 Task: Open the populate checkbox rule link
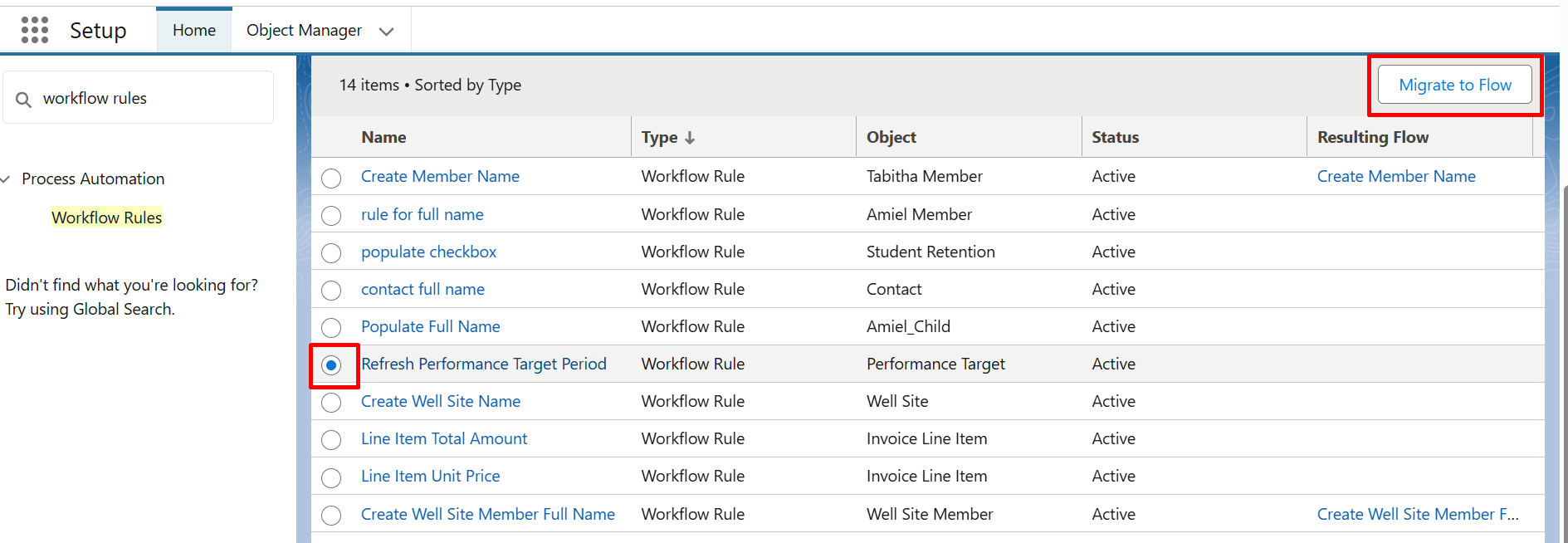pos(428,252)
